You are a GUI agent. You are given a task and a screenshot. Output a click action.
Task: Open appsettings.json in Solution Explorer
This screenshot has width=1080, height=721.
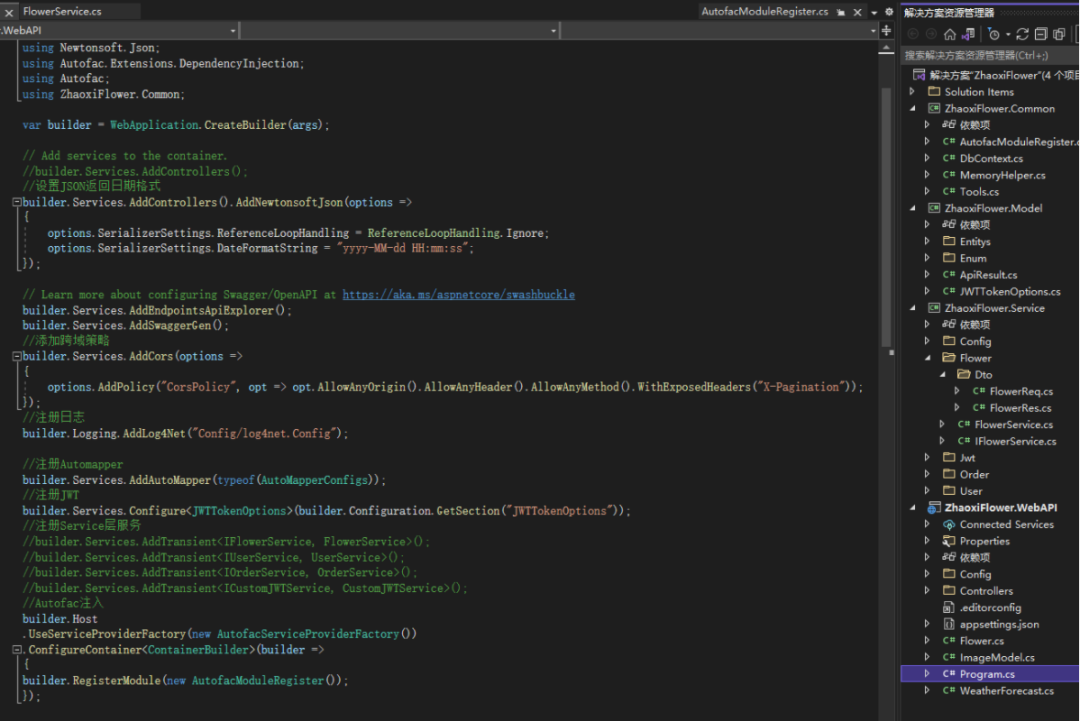pyautogui.click(x=998, y=624)
